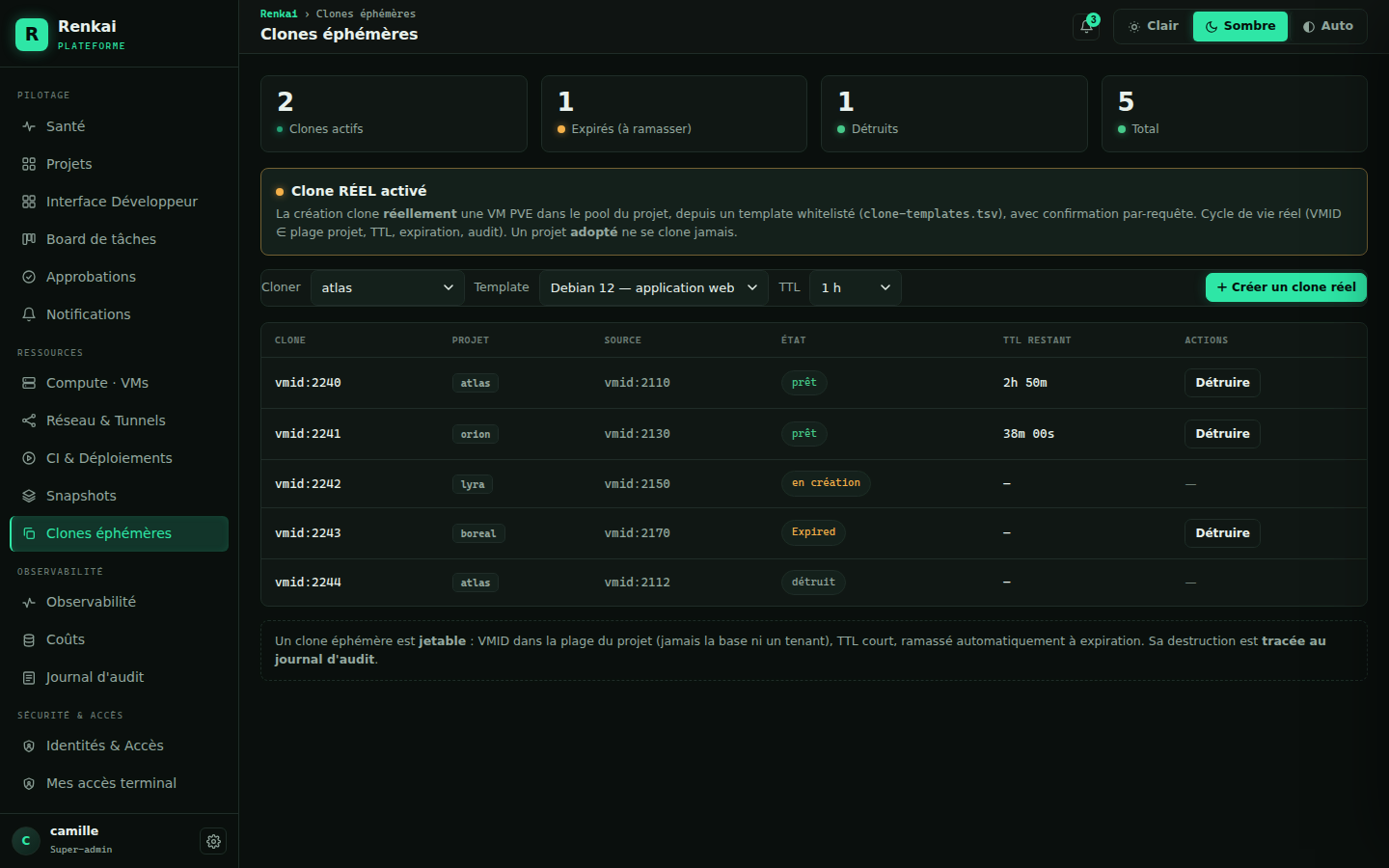Click the Journal d'audit document icon

coord(29,677)
